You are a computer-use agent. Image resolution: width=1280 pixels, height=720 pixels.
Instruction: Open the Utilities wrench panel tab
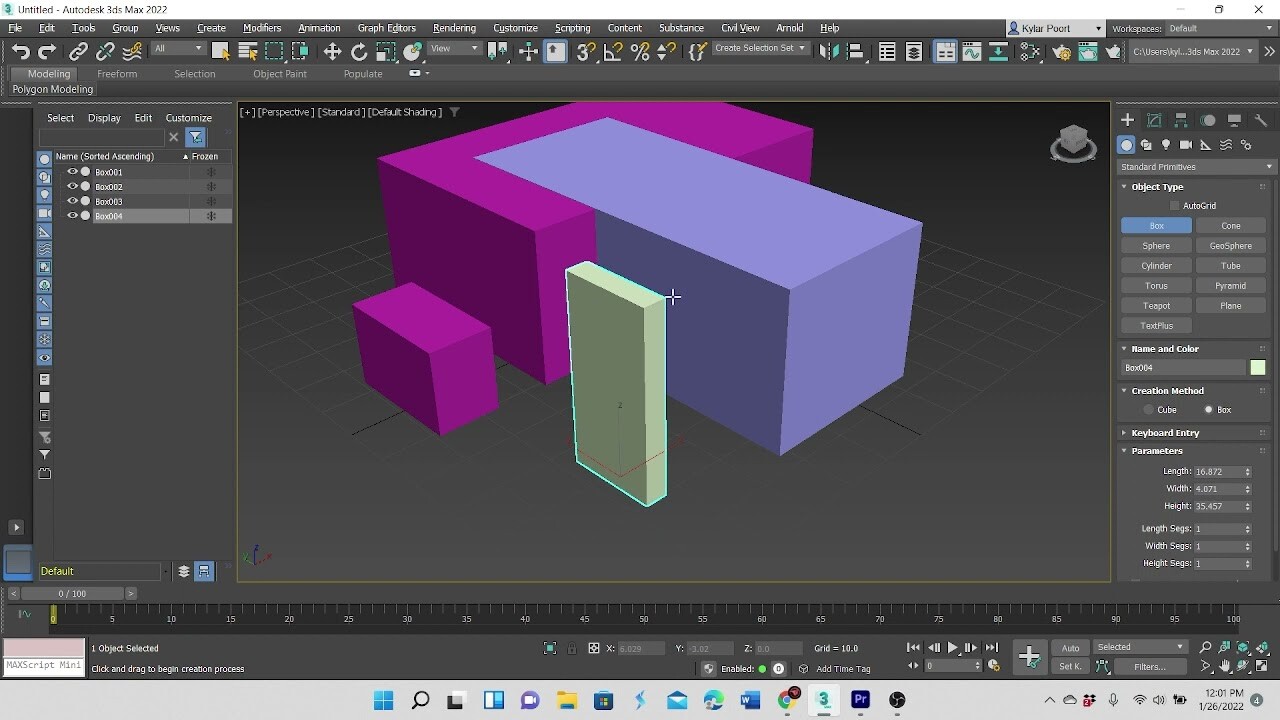pos(1261,120)
